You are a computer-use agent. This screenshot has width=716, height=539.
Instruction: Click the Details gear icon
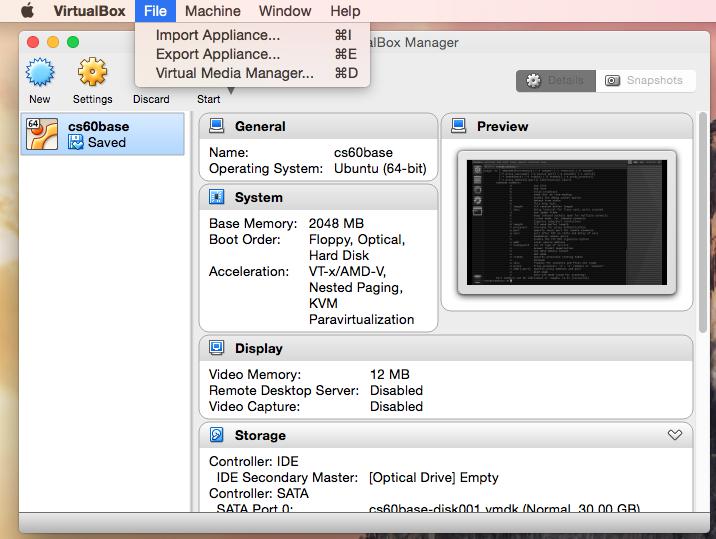pos(533,81)
